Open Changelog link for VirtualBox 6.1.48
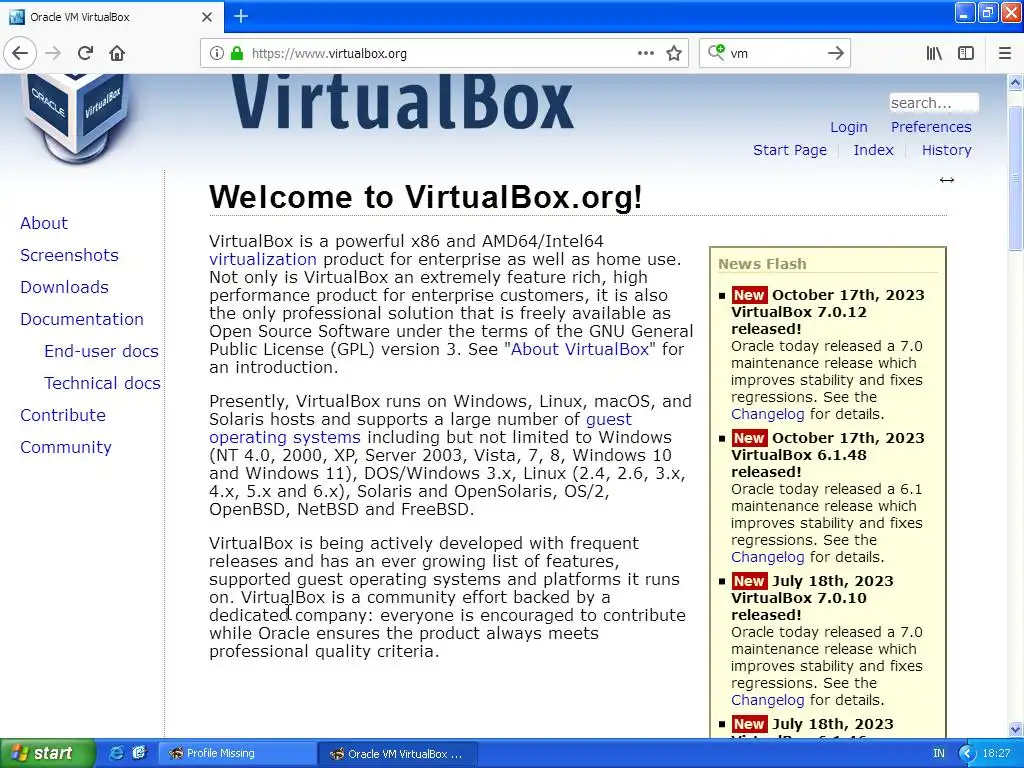Screen dimensions: 1024x768 (767, 557)
